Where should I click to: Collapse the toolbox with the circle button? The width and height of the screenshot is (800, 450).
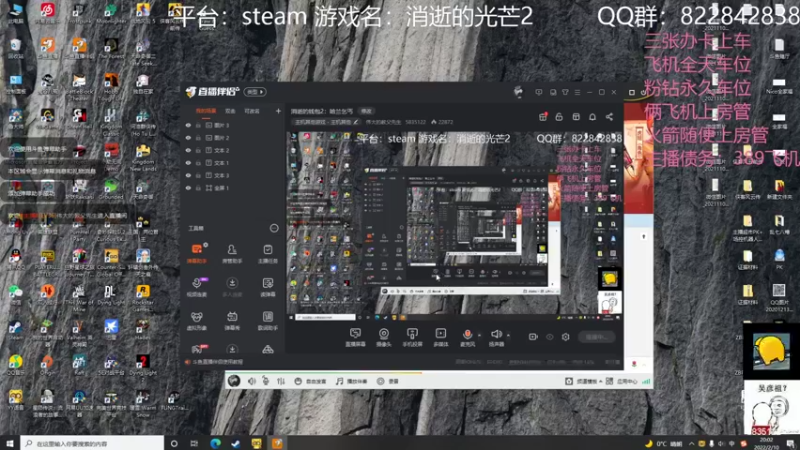click(x=274, y=228)
